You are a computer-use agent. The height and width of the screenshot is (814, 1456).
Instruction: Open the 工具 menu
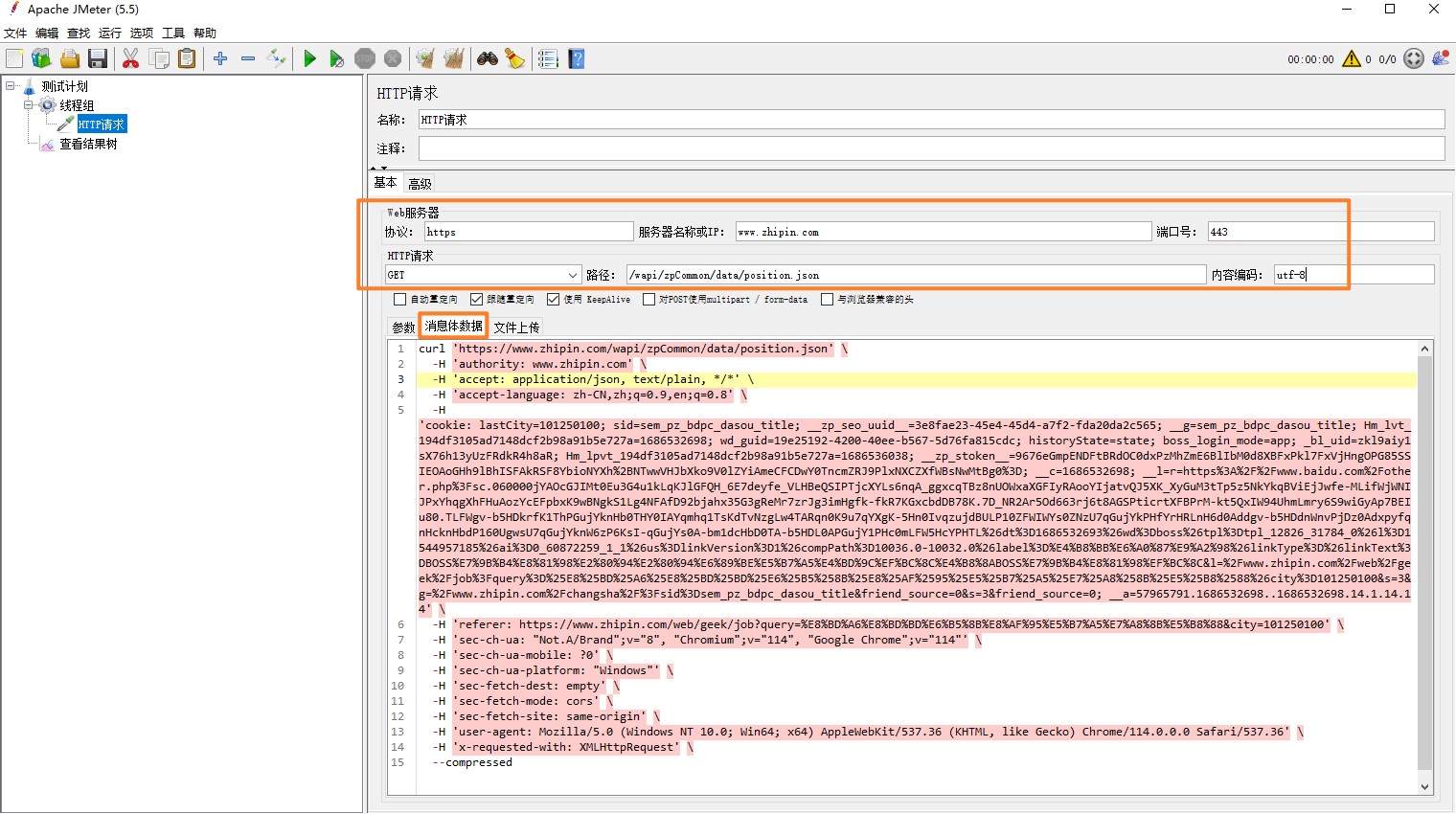click(173, 33)
